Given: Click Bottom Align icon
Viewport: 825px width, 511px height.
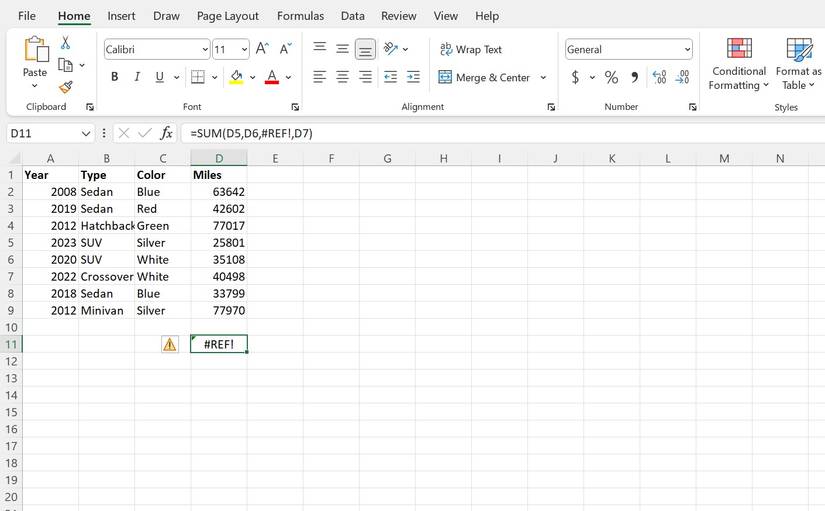Looking at the screenshot, I should [365, 49].
